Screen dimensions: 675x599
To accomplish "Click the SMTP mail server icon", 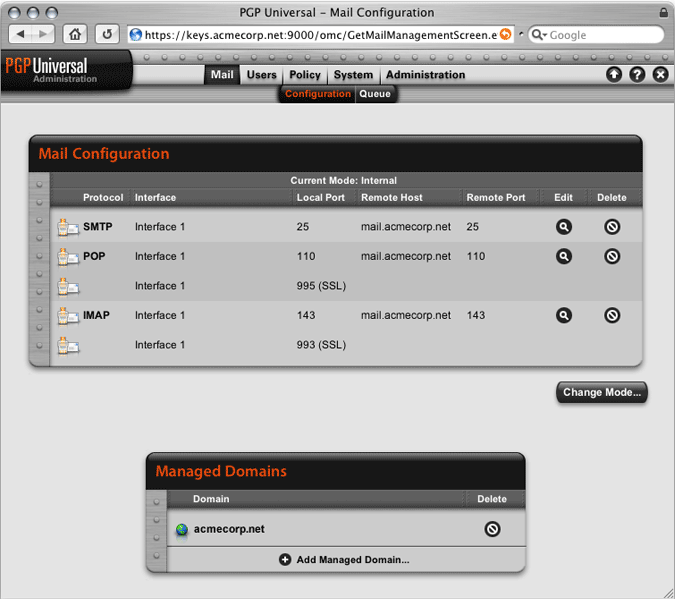I will (68, 227).
